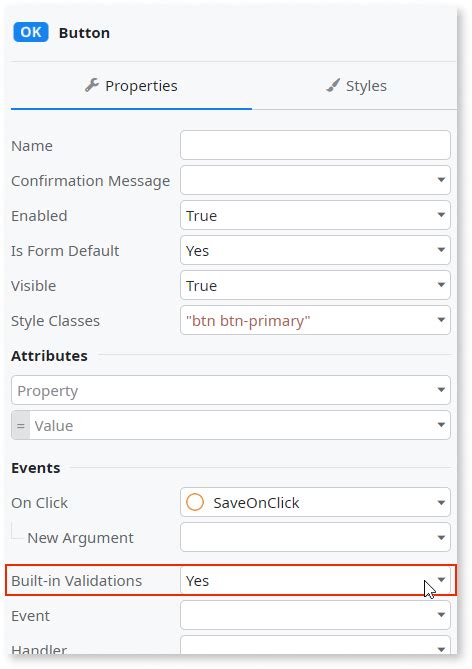Click the attribute Property placeholder field
Viewport: 472px width, 669px height.
231,390
